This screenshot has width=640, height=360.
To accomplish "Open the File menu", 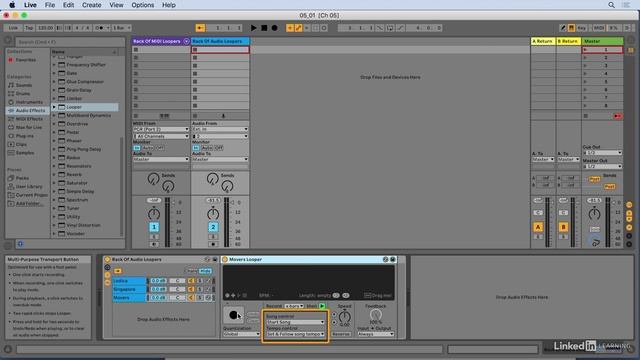I will (x=50, y=5).
